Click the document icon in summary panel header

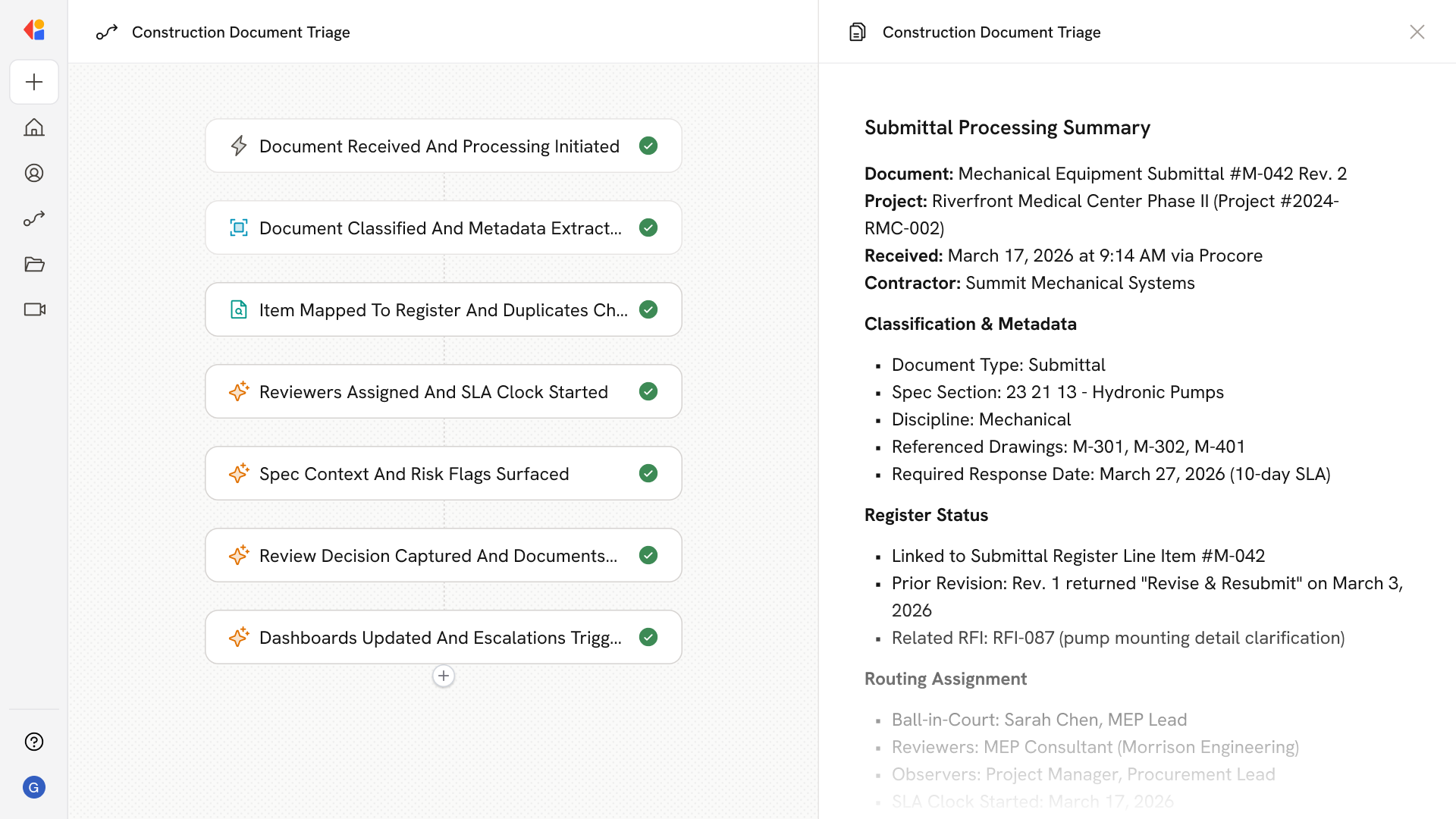pos(857,32)
